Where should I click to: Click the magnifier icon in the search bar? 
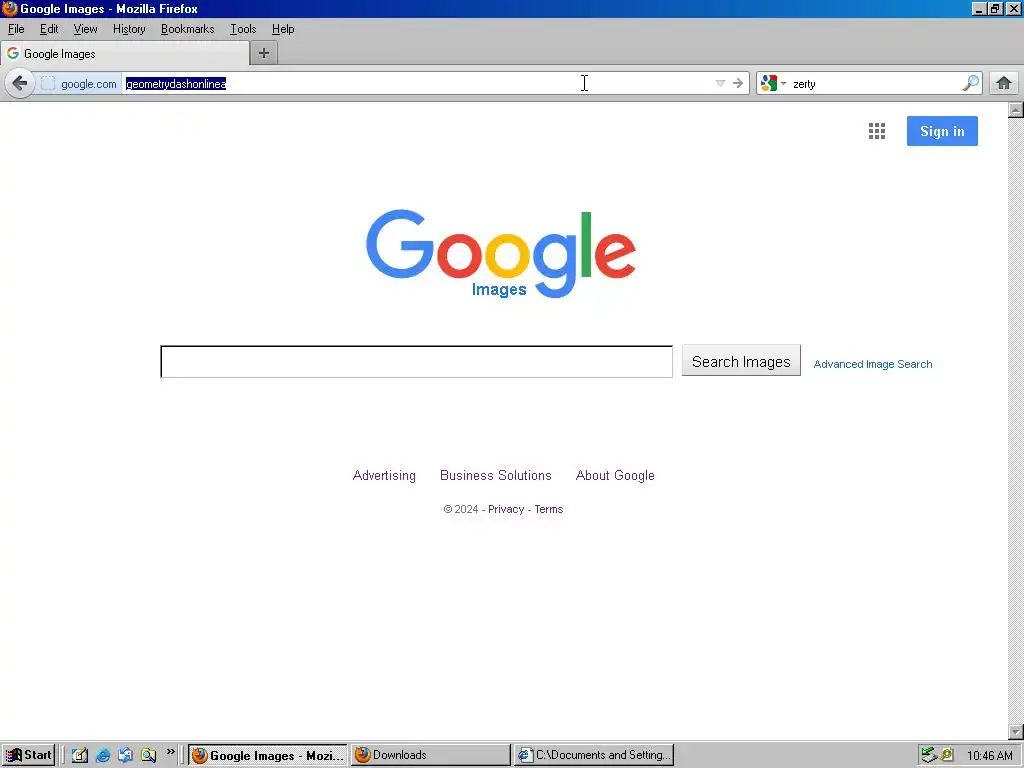(x=971, y=83)
